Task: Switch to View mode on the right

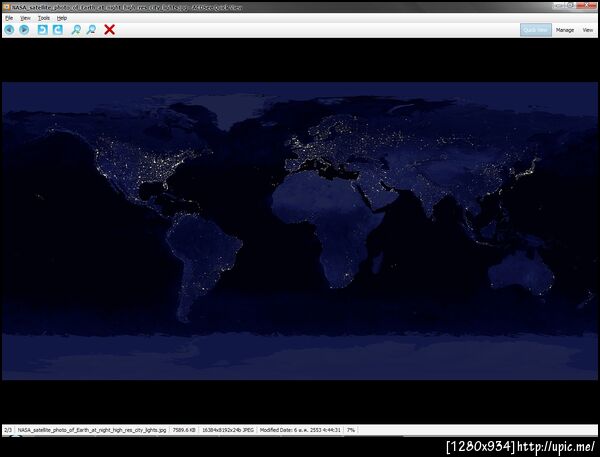Action: (x=588, y=30)
